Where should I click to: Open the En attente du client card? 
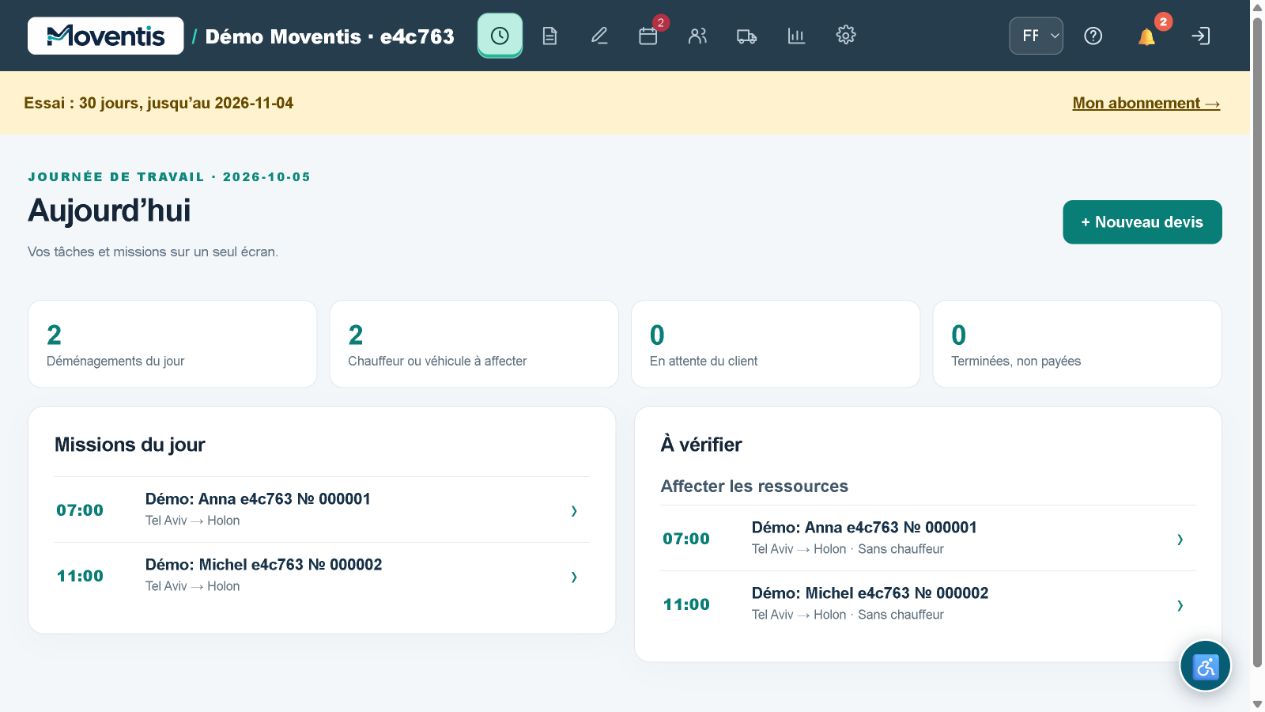coord(776,344)
